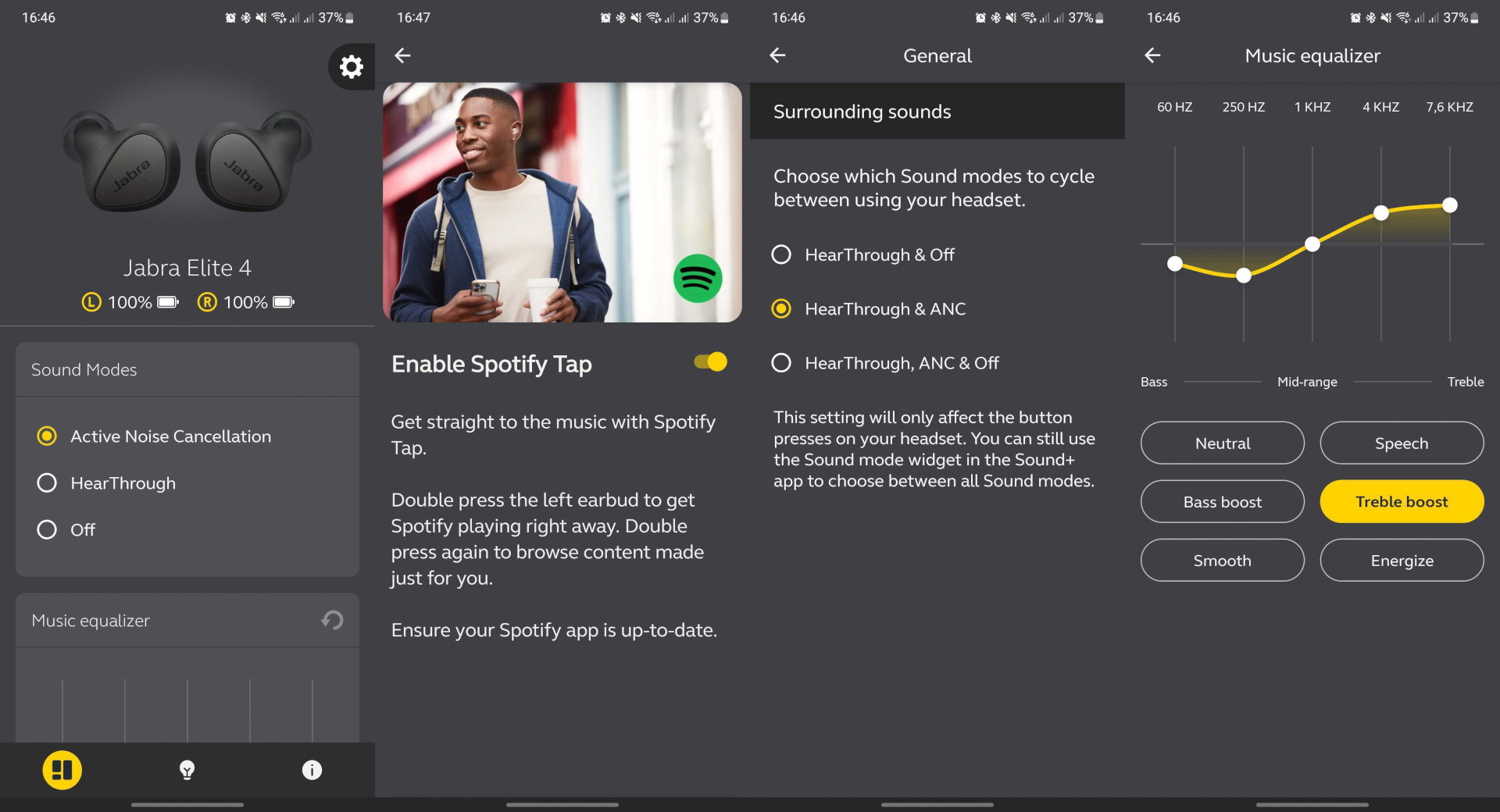Choose HearThrough & Off option

tap(781, 255)
